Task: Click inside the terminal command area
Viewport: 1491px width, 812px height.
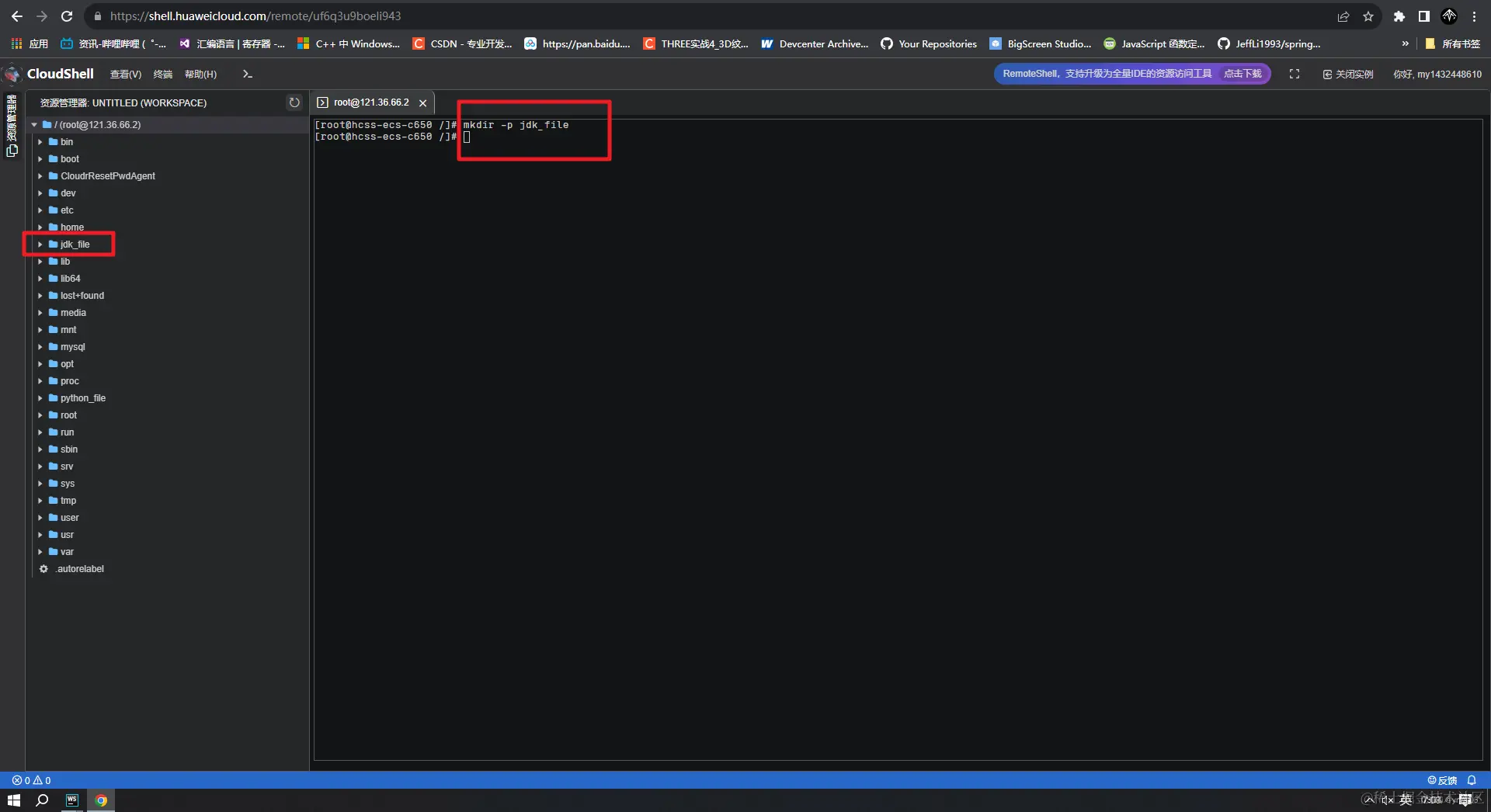Action: click(898, 439)
